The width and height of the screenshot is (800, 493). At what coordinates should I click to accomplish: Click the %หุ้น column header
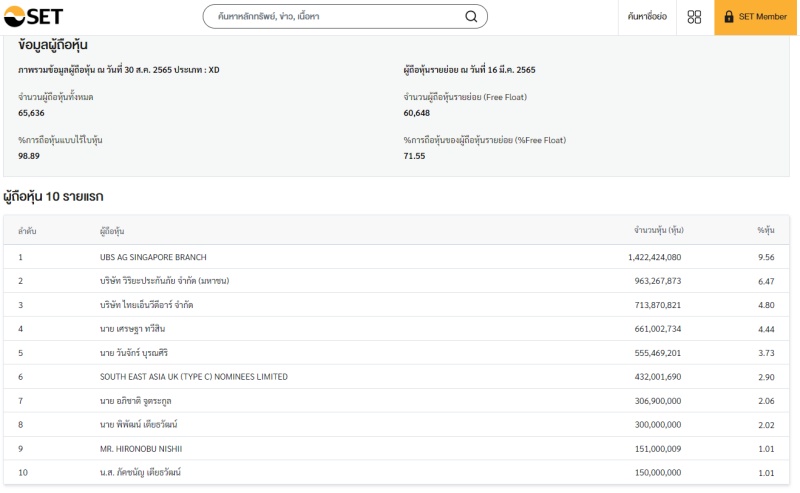pyautogui.click(x=765, y=231)
